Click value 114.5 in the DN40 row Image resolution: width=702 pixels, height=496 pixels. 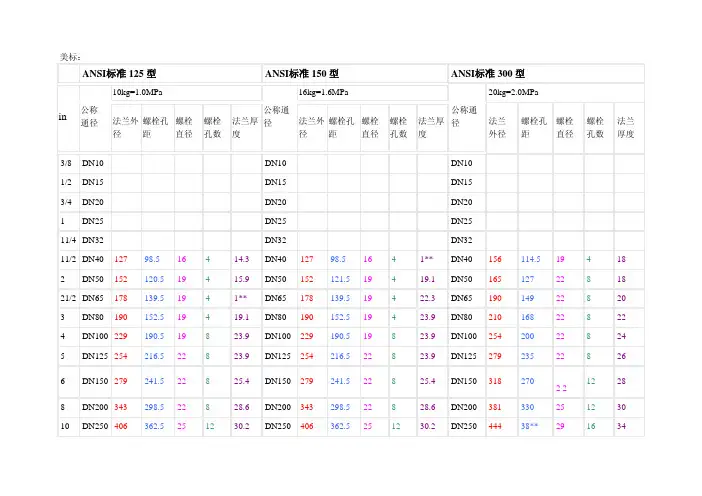tap(533, 259)
